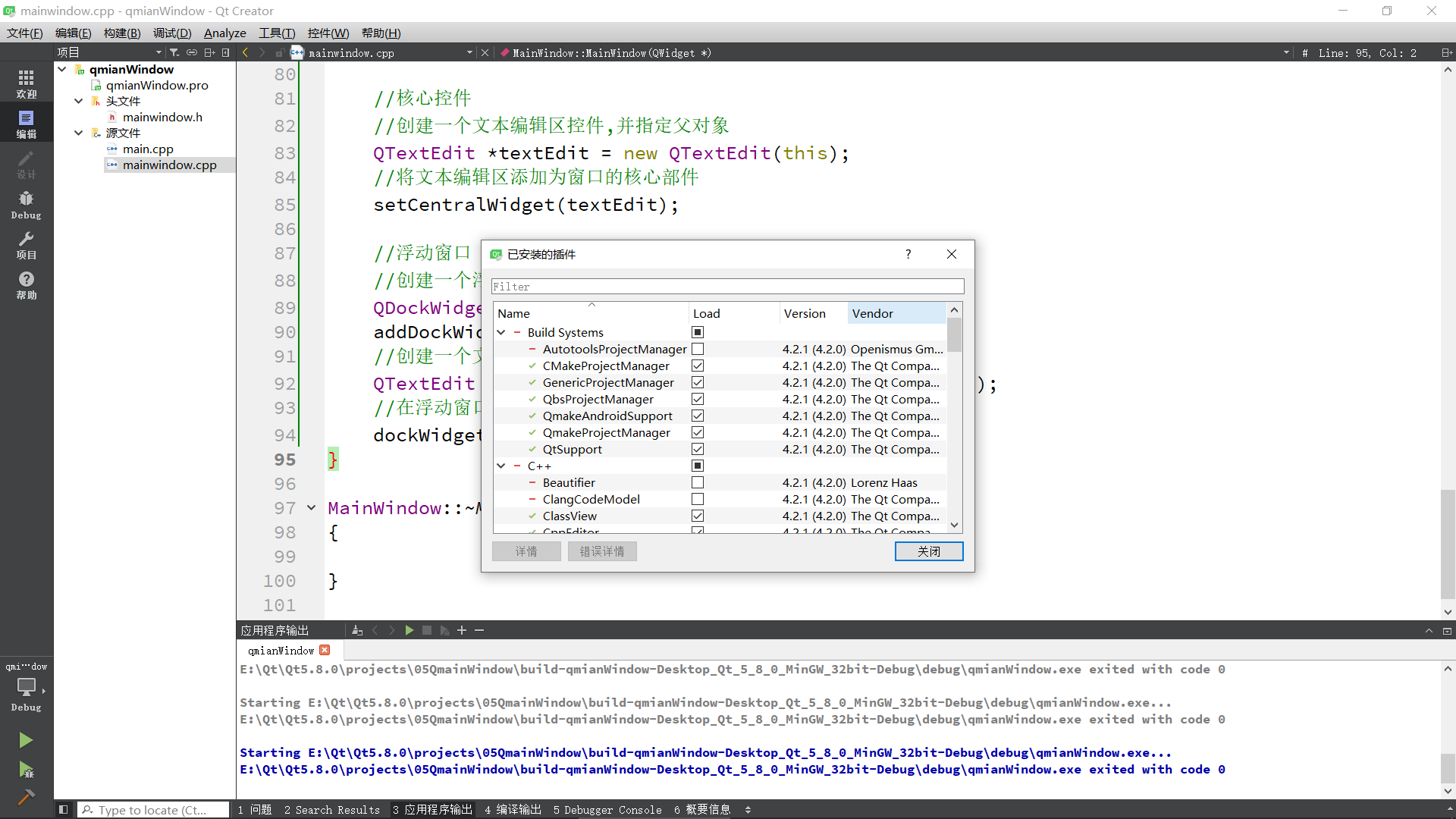Switch to Debugger Console output tab
This screenshot has width=1456, height=819.
coord(607,810)
